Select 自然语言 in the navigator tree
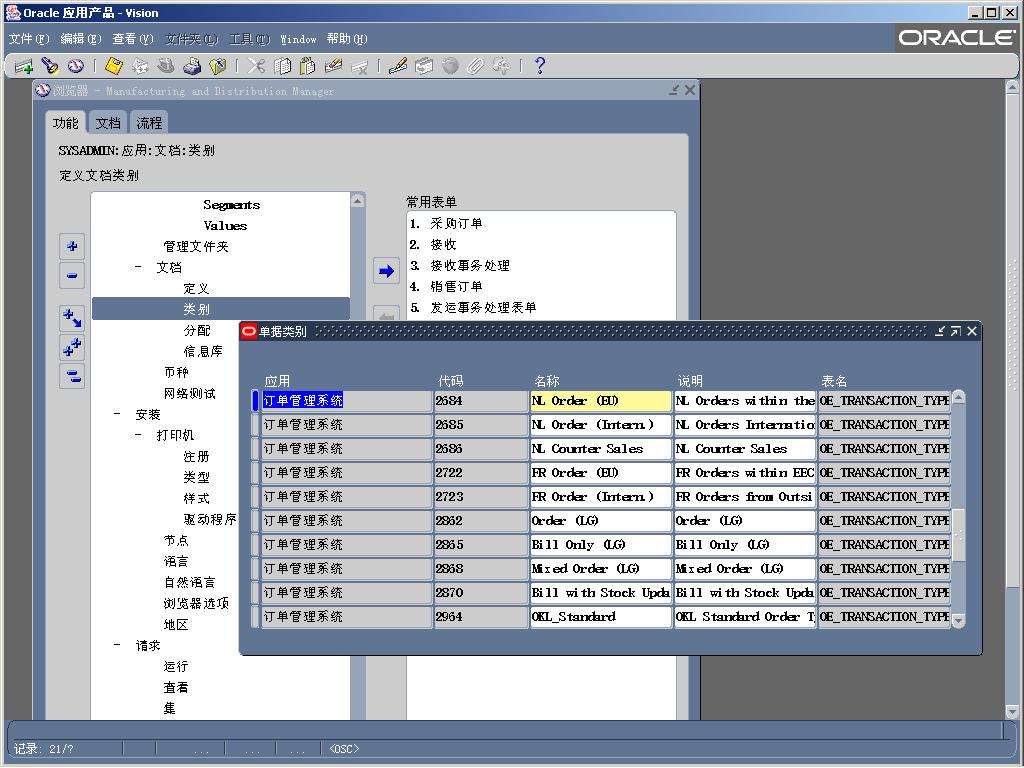This screenshot has height=768, width=1024. [x=189, y=583]
